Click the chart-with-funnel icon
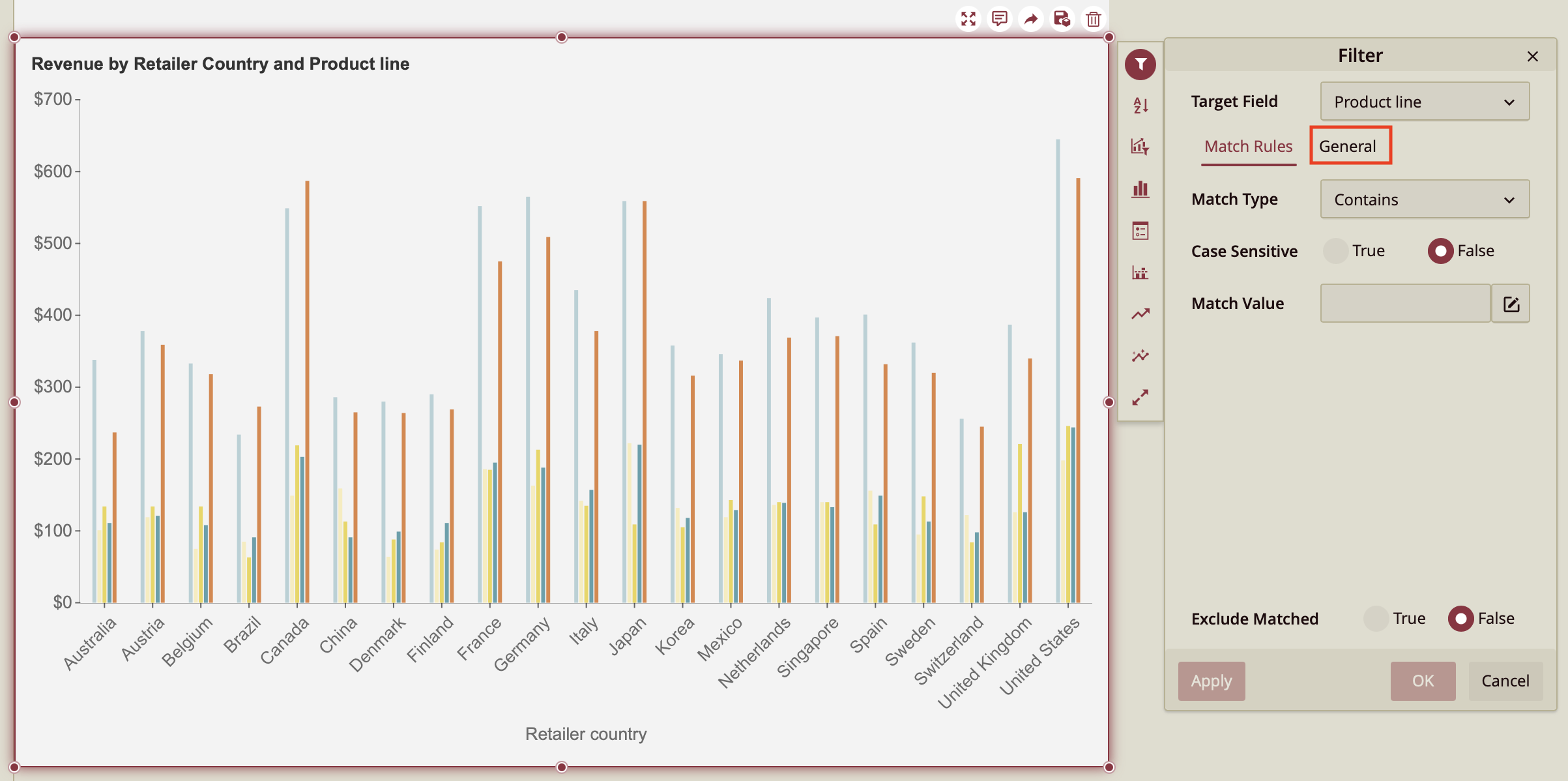Image resolution: width=1568 pixels, height=781 pixels. tap(1140, 147)
